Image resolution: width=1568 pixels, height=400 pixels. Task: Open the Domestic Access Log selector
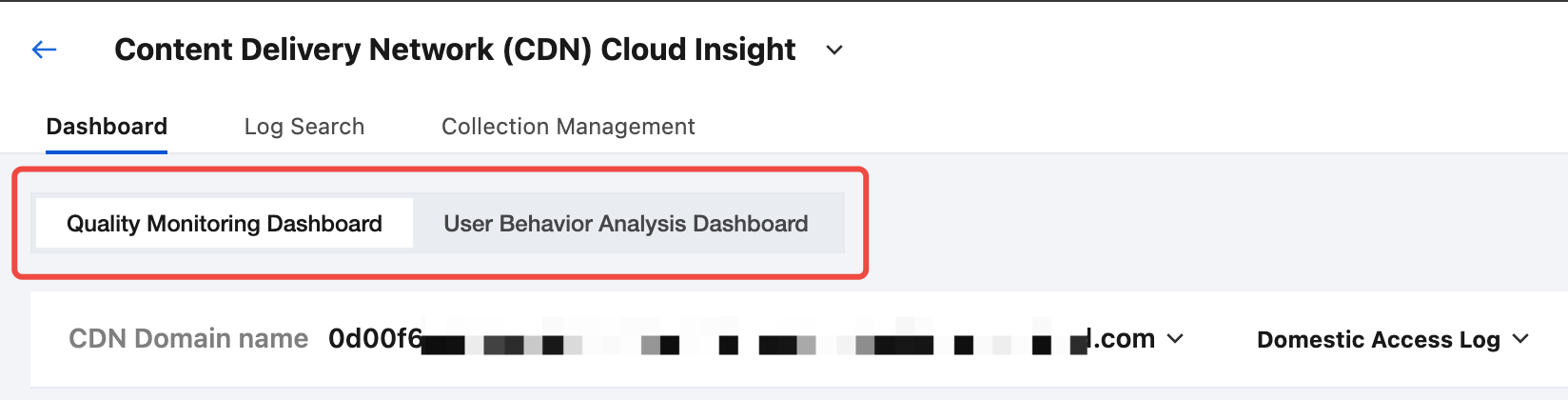pyautogui.click(x=1378, y=340)
